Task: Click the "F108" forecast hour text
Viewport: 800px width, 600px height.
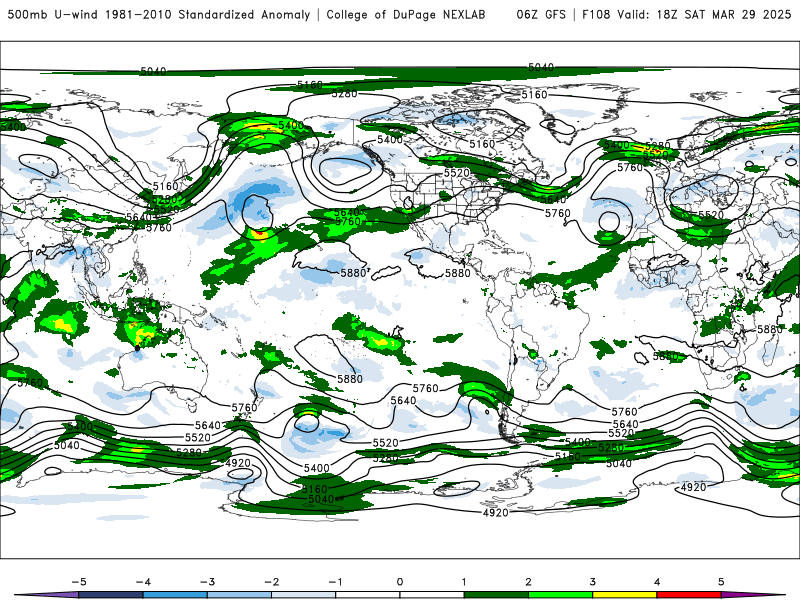Action: pyautogui.click(x=596, y=15)
